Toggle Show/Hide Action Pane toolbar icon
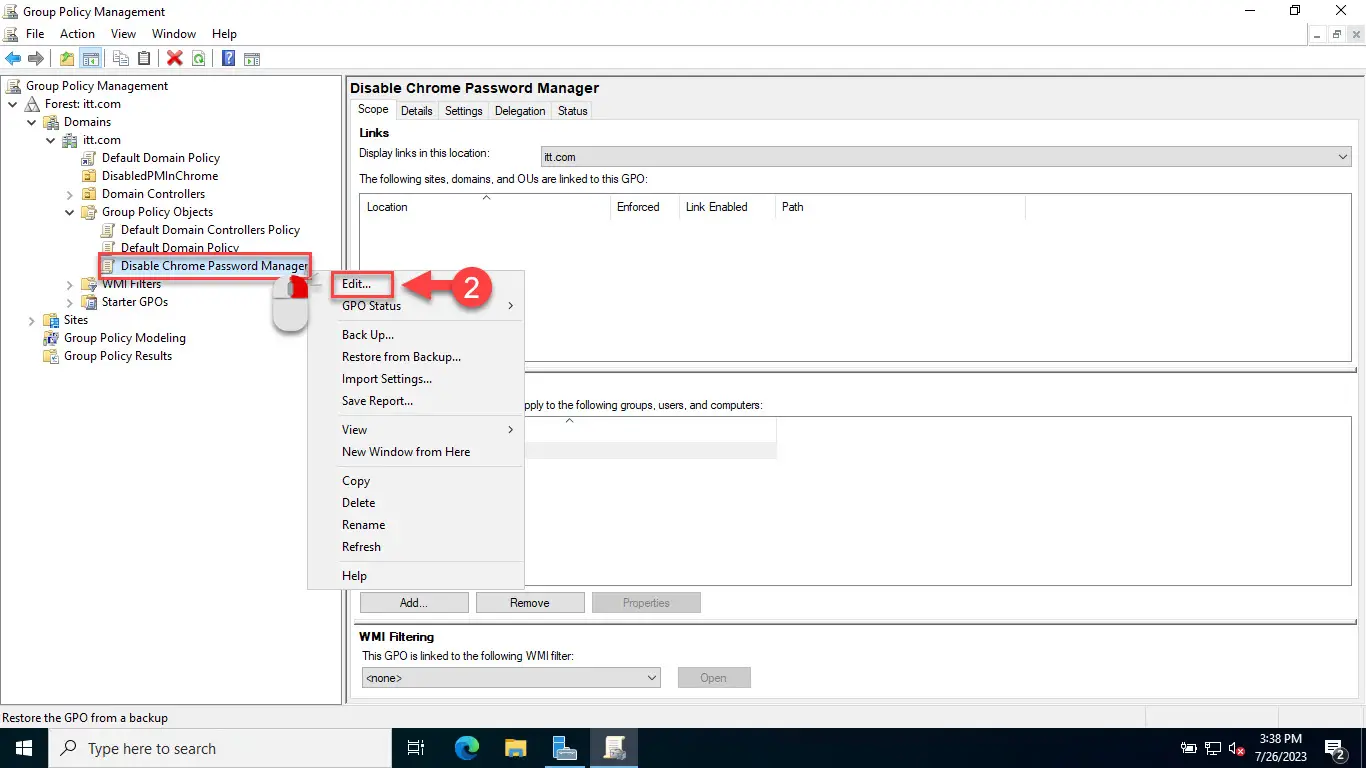This screenshot has height=768, width=1366. [x=252, y=58]
